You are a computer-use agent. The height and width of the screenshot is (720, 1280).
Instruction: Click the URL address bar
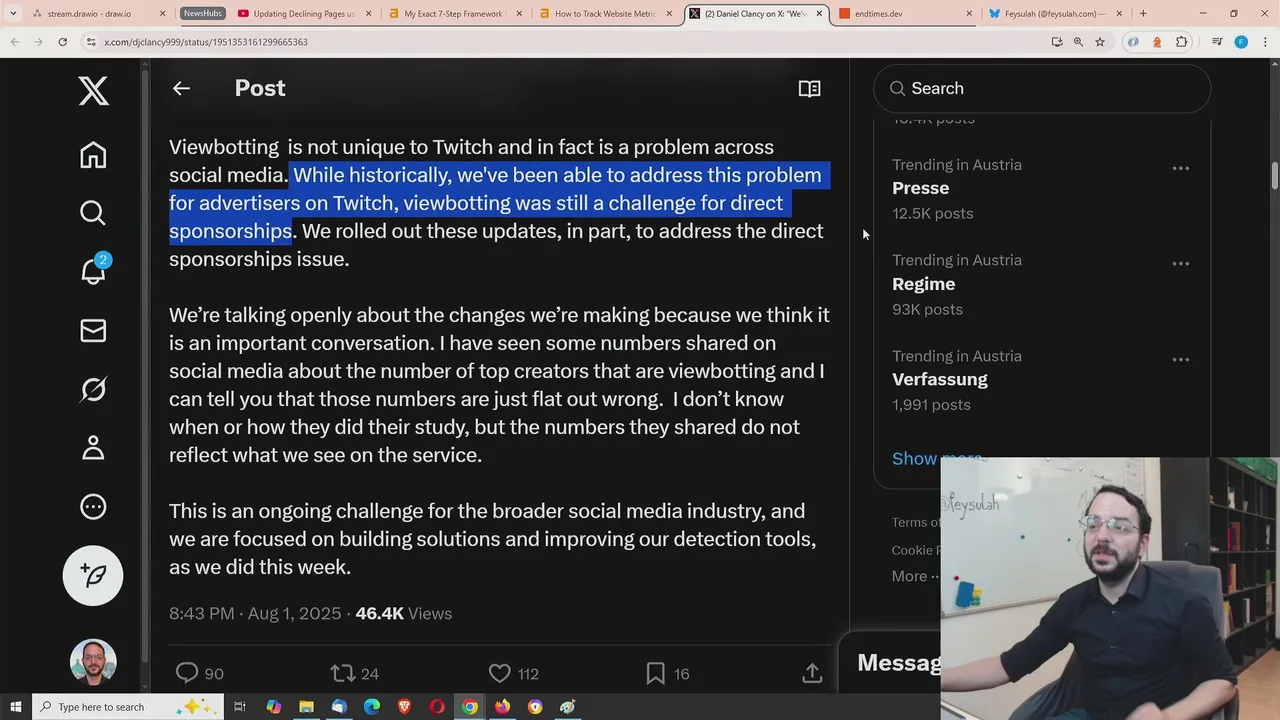pyautogui.click(x=560, y=42)
